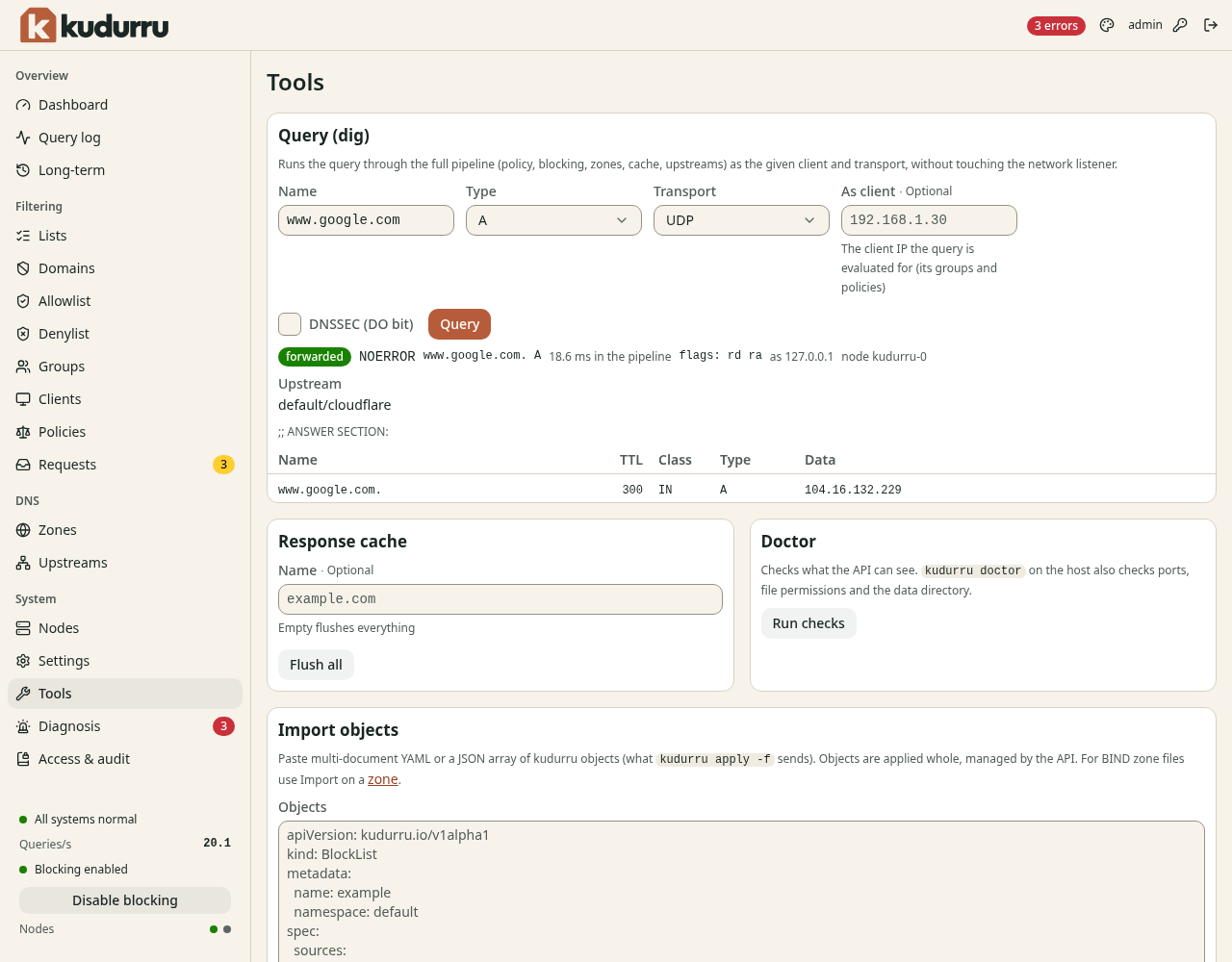Click the Access & audit clipboard icon
The width and height of the screenshot is (1232, 962).
[x=23, y=759]
